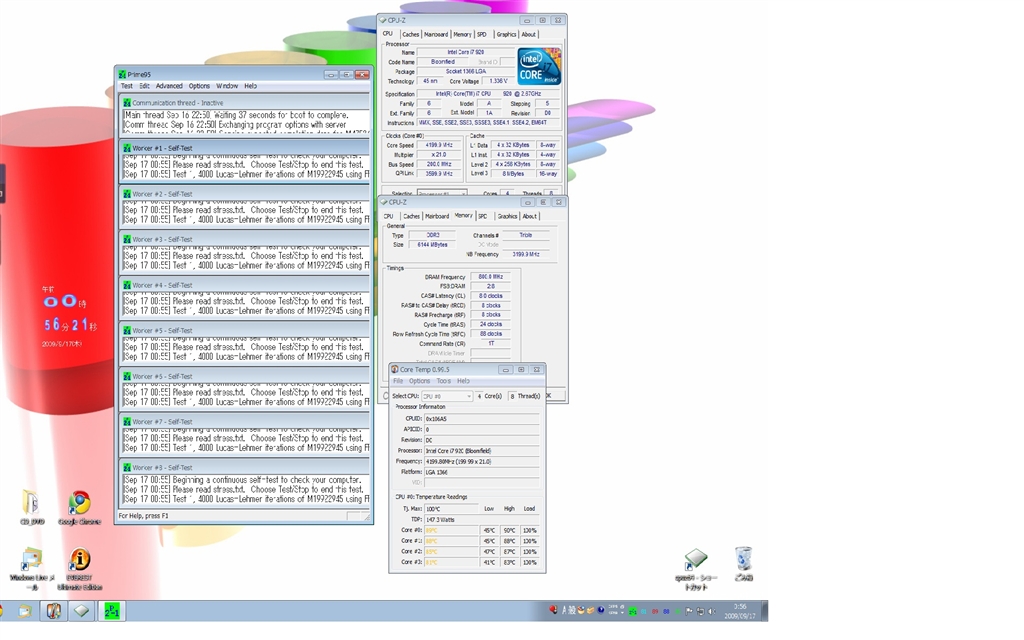The width and height of the screenshot is (1024, 640).
Task: Click the volume speaker tray icon
Action: (711, 611)
